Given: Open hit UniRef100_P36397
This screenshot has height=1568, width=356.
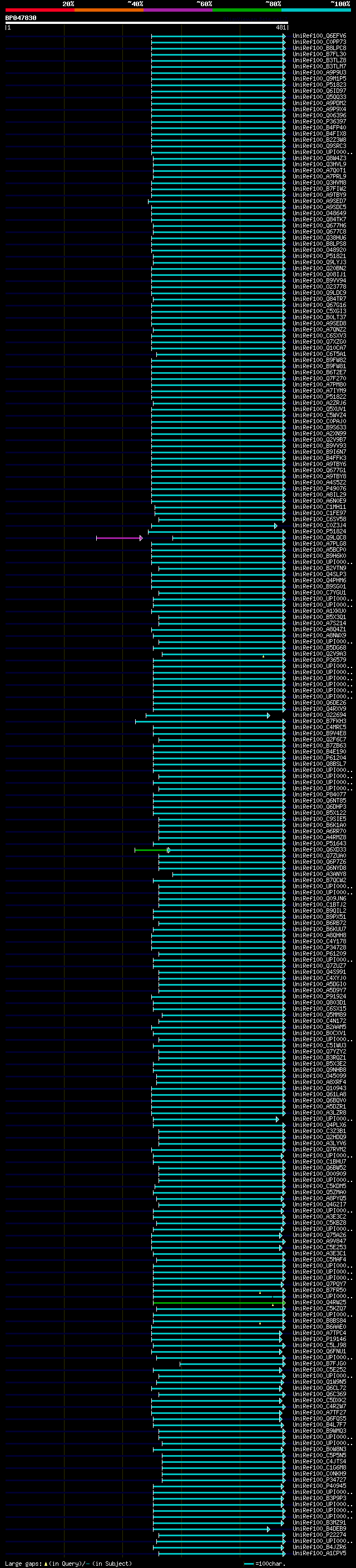Looking at the screenshot, I should tap(319, 122).
